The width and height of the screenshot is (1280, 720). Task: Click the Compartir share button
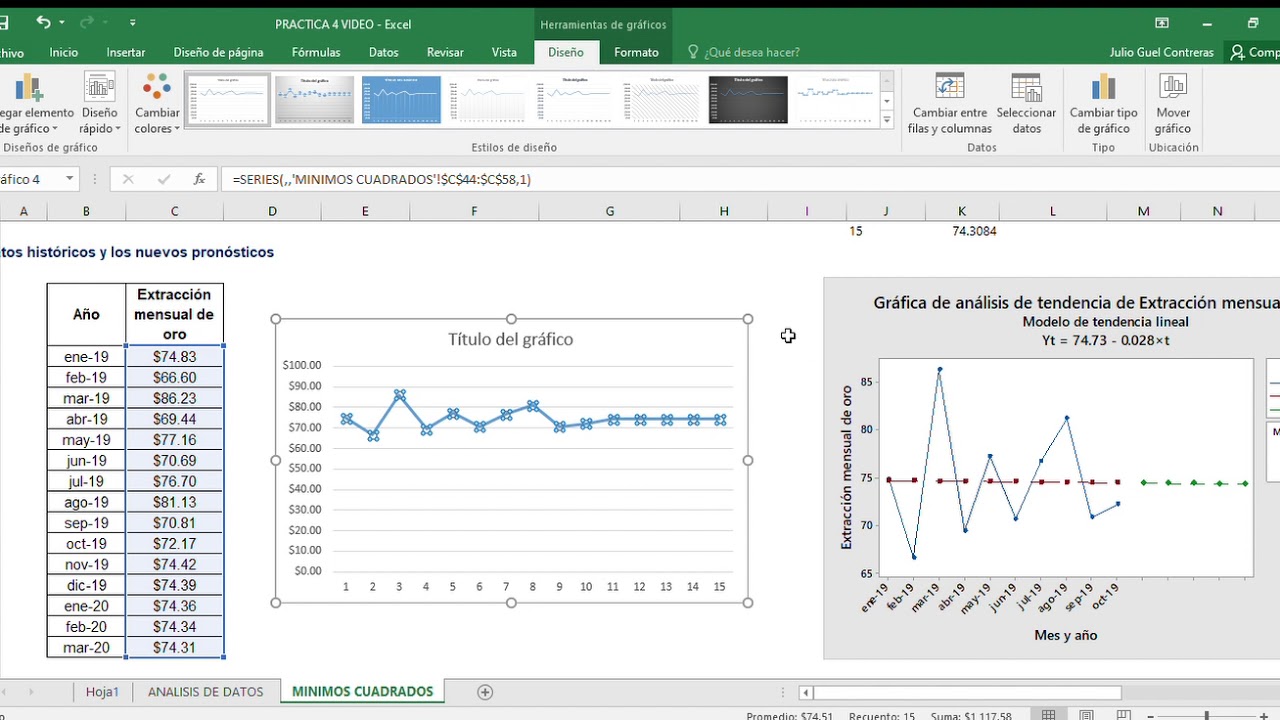tap(1256, 52)
